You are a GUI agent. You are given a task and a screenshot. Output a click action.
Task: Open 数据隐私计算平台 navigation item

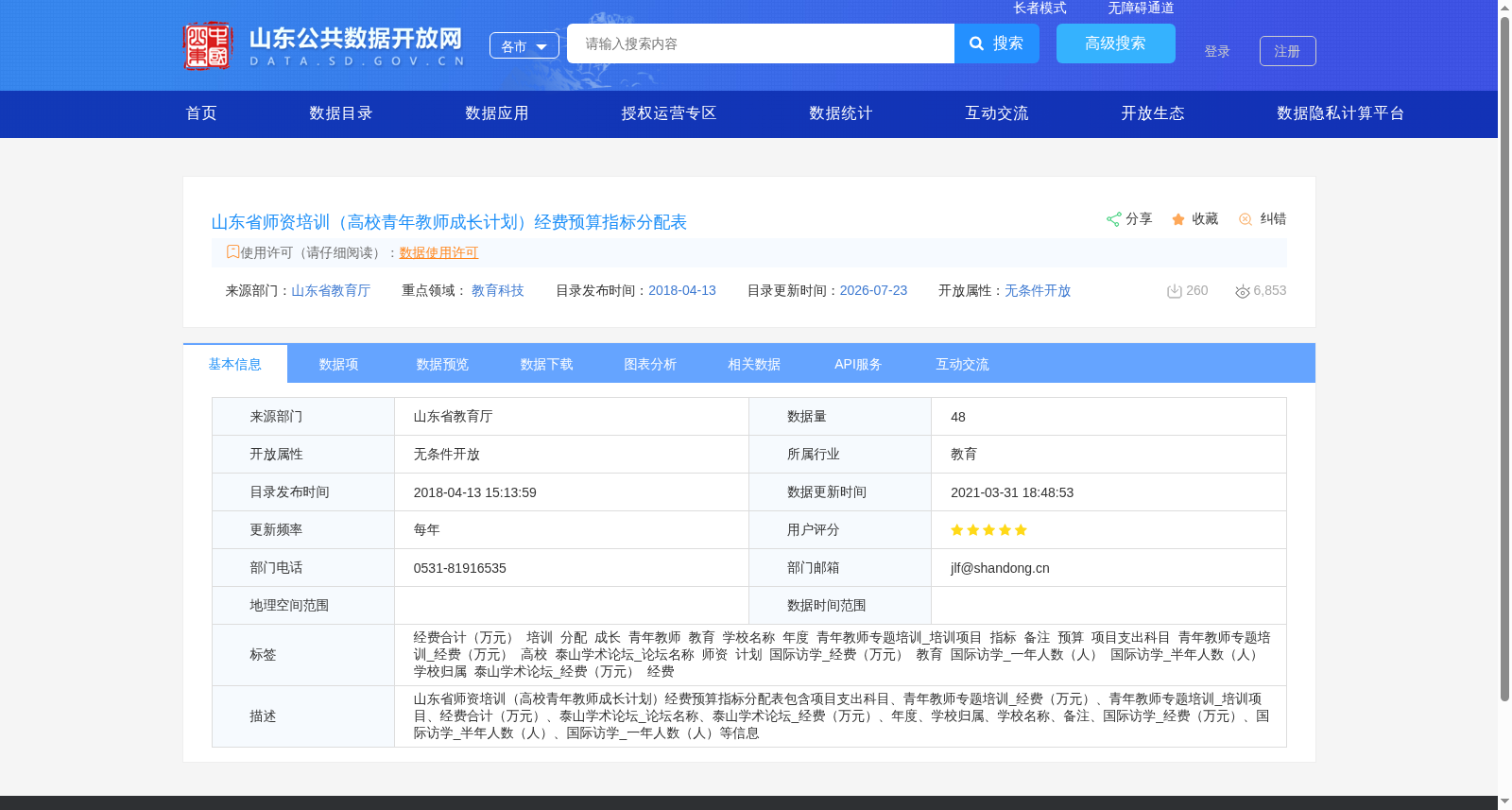tap(1341, 113)
